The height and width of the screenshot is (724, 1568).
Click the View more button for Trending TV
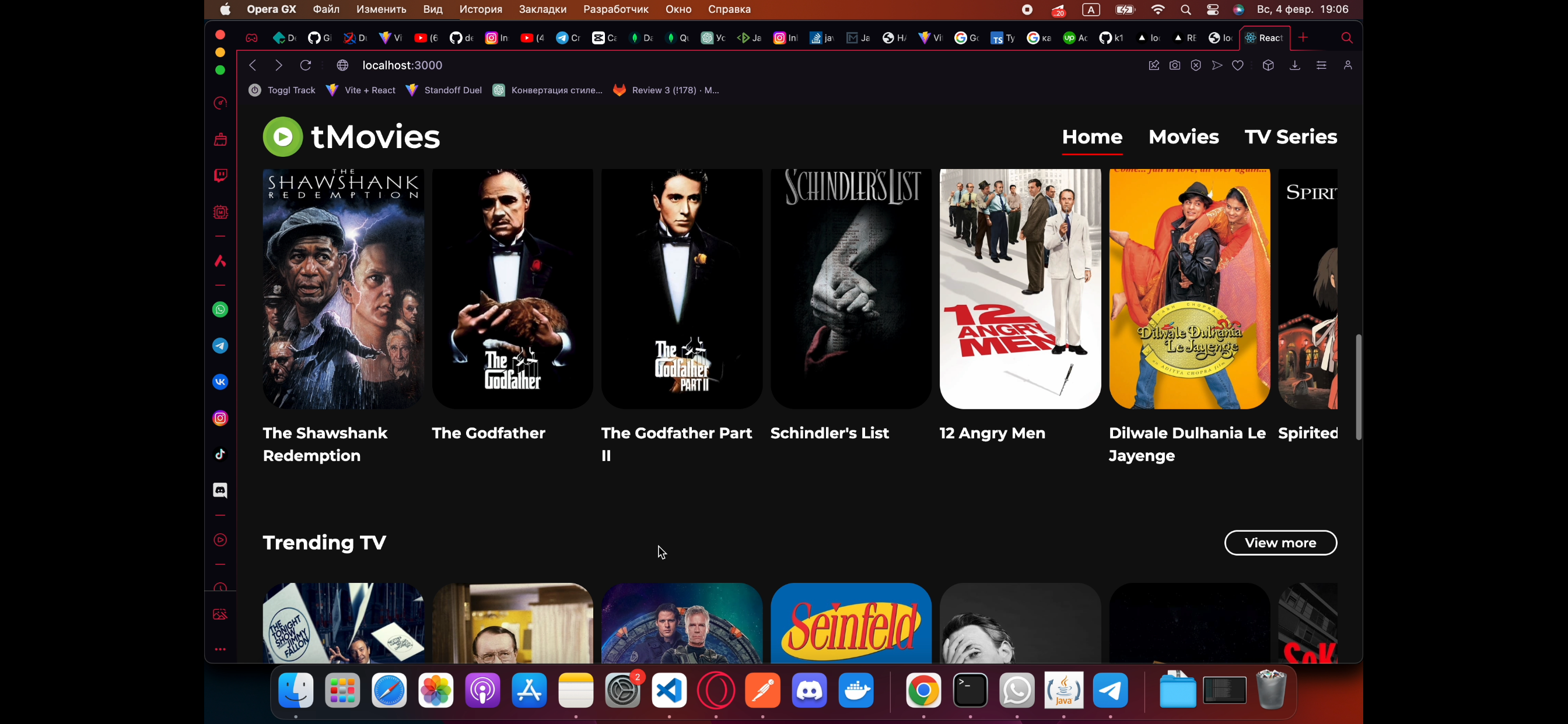tap(1280, 543)
